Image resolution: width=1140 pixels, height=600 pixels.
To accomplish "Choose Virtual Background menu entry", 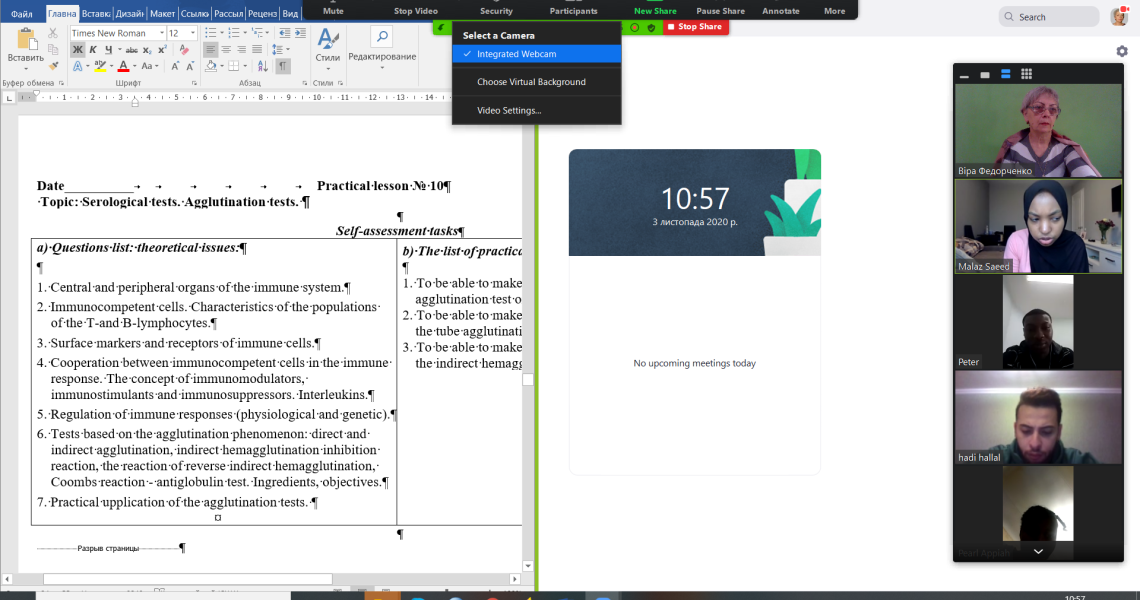I will tap(537, 81).
